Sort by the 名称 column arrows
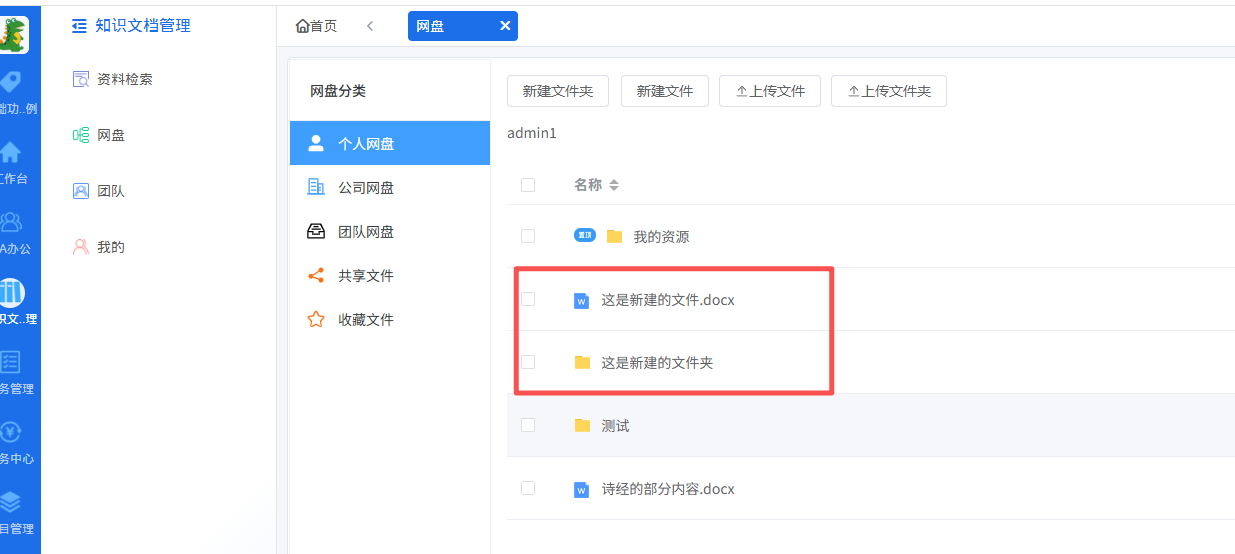Image resolution: width=1235 pixels, height=554 pixels. (x=614, y=185)
